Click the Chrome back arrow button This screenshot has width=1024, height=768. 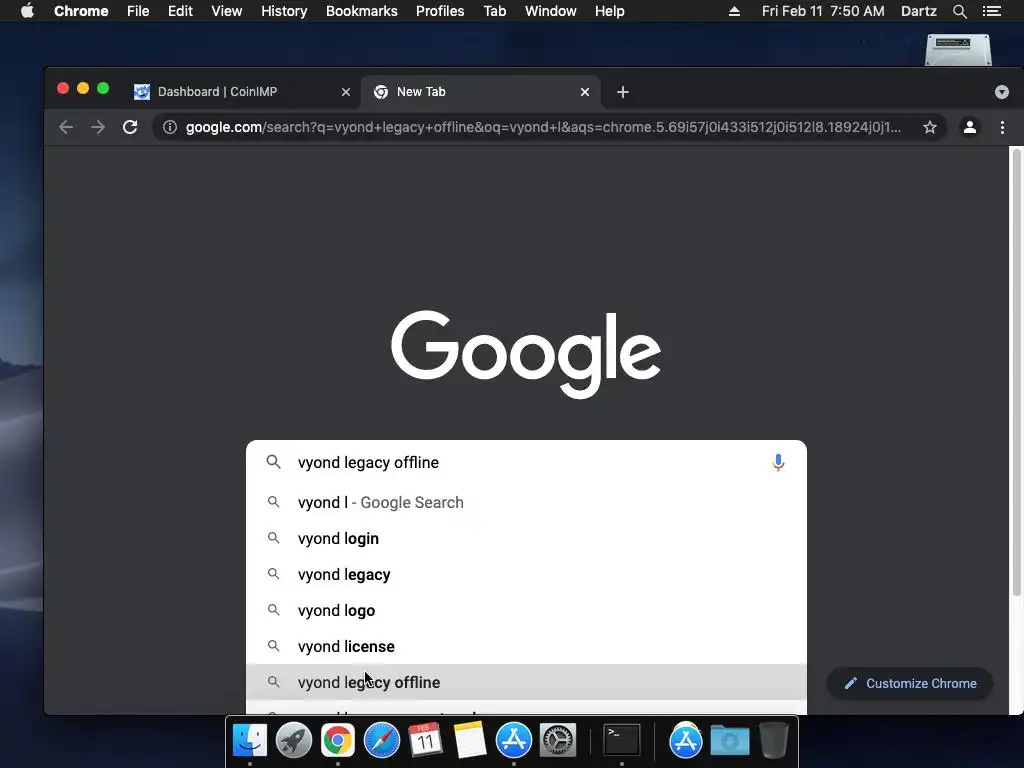[66, 127]
